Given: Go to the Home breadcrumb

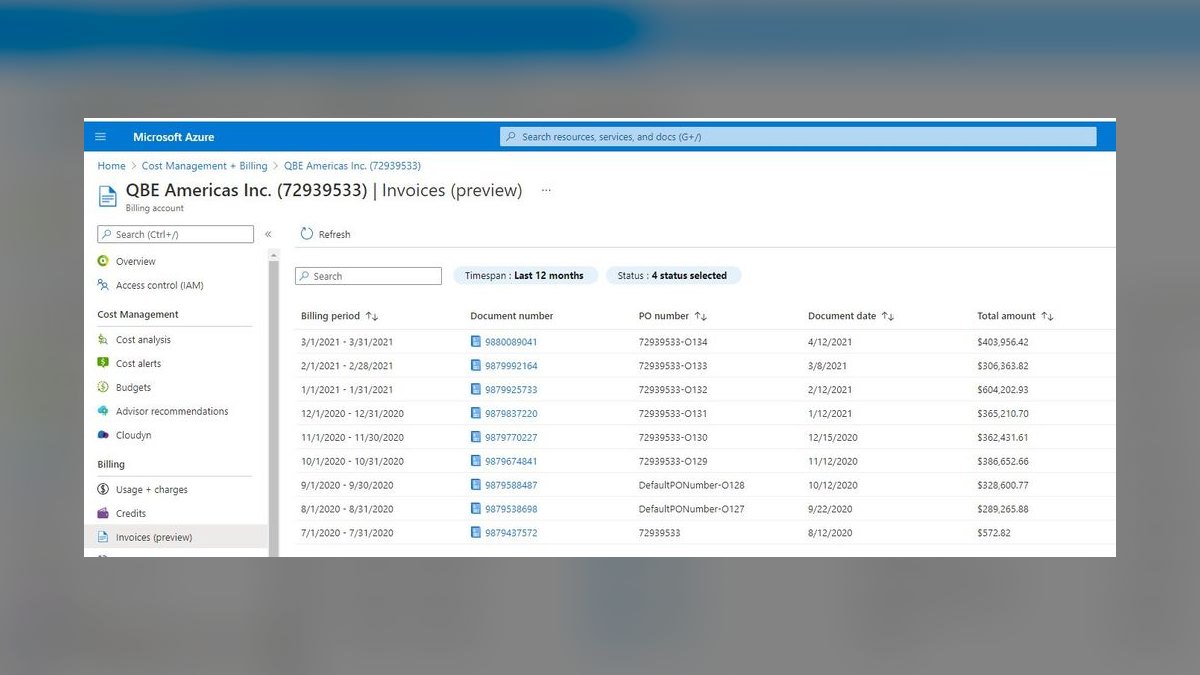Looking at the screenshot, I should click(111, 166).
